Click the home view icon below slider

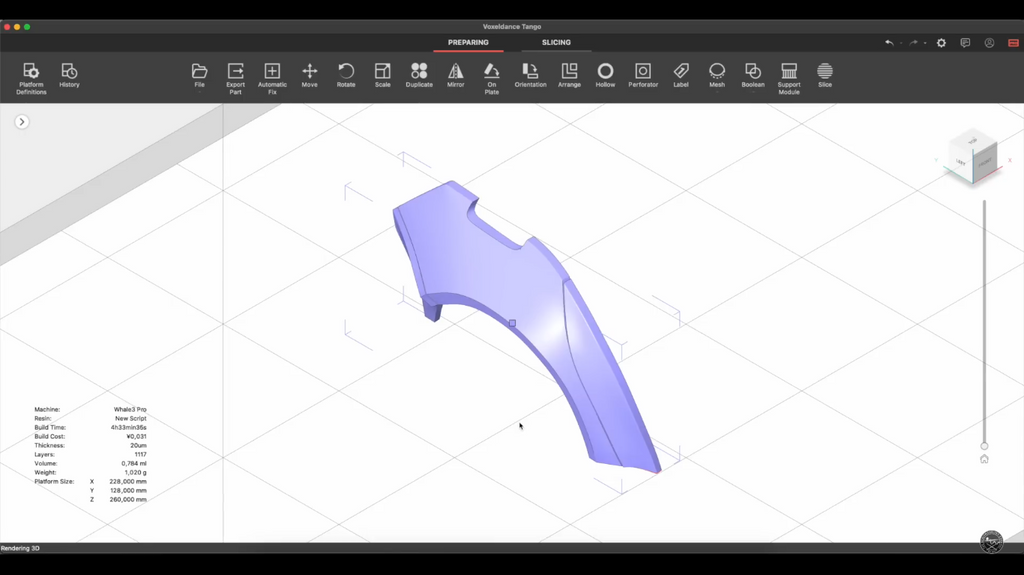pos(984,459)
